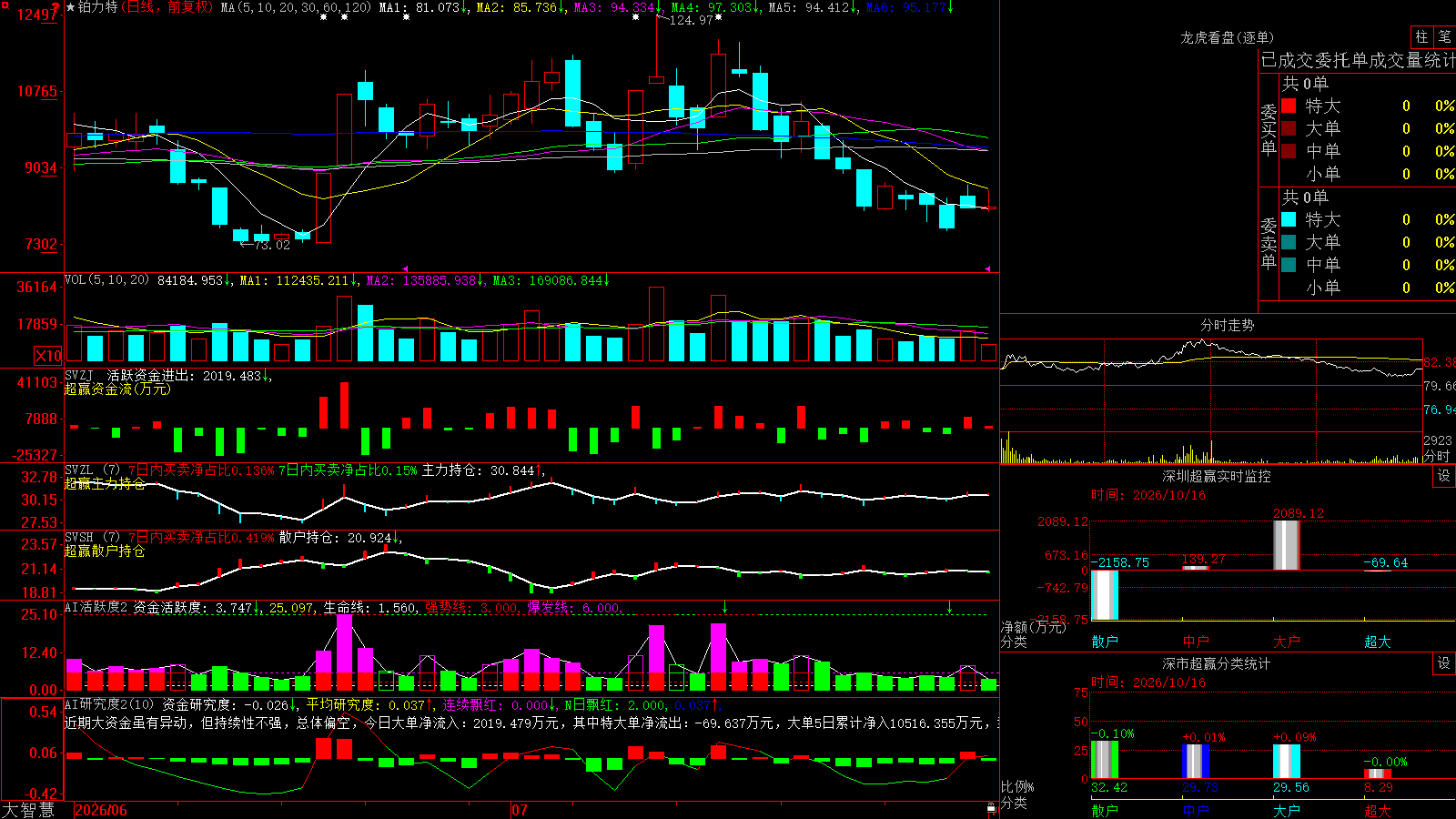Image resolution: width=1456 pixels, height=819 pixels.
Task: Click the tallest 2089.12 大户 bar
Action: (1286, 545)
